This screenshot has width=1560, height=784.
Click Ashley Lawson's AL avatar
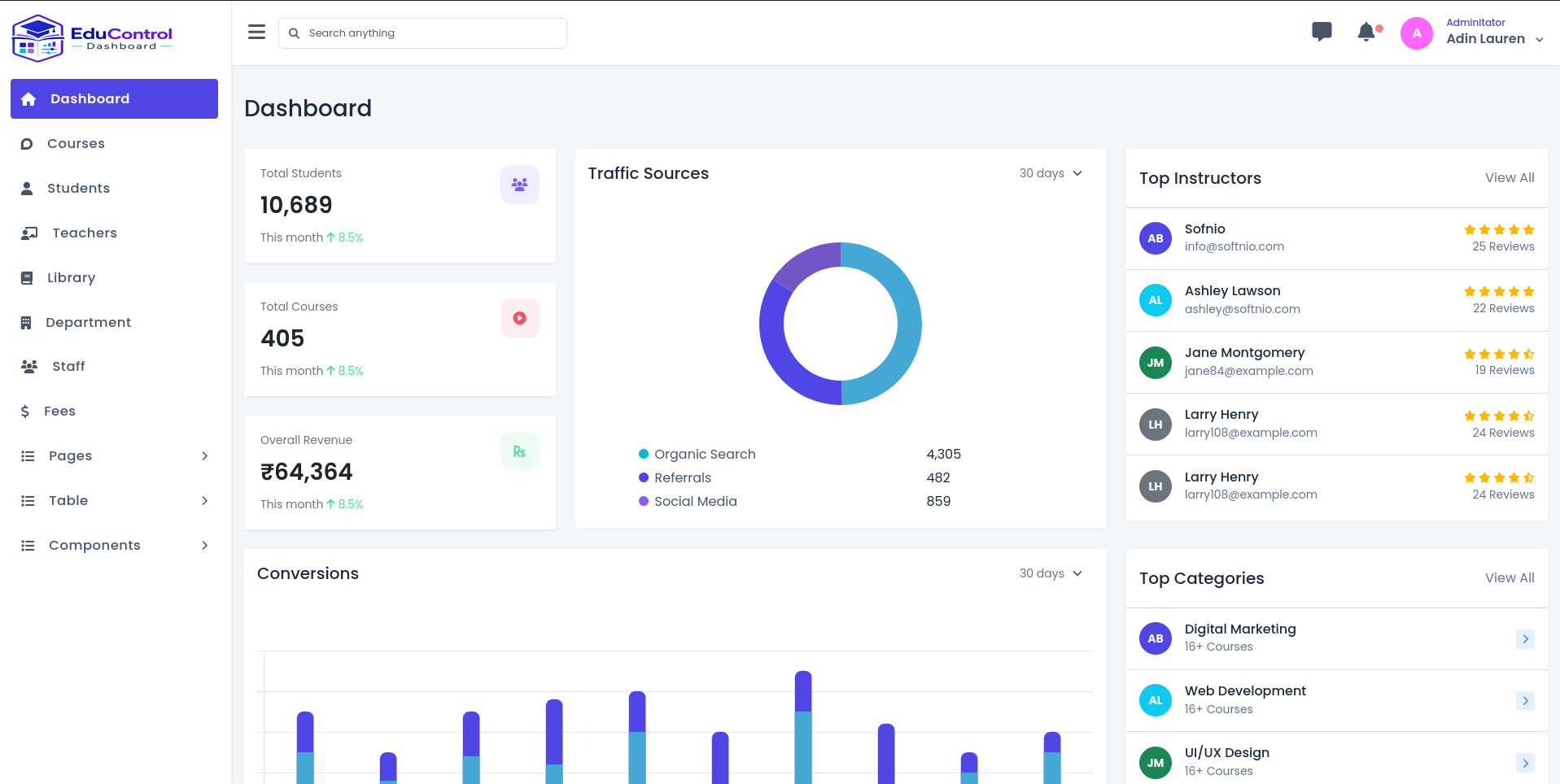click(x=1155, y=300)
